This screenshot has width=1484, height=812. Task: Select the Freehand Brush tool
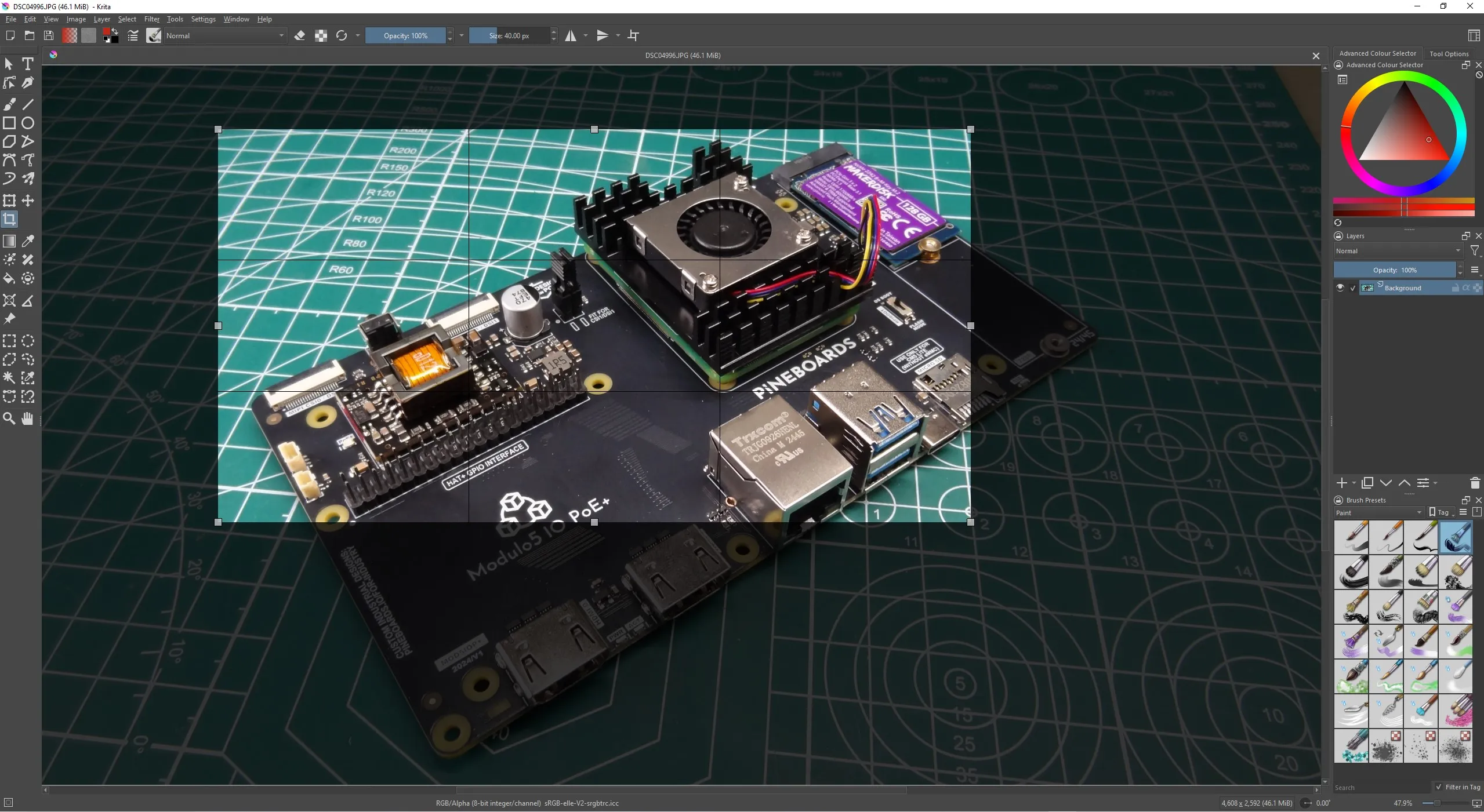(9, 104)
